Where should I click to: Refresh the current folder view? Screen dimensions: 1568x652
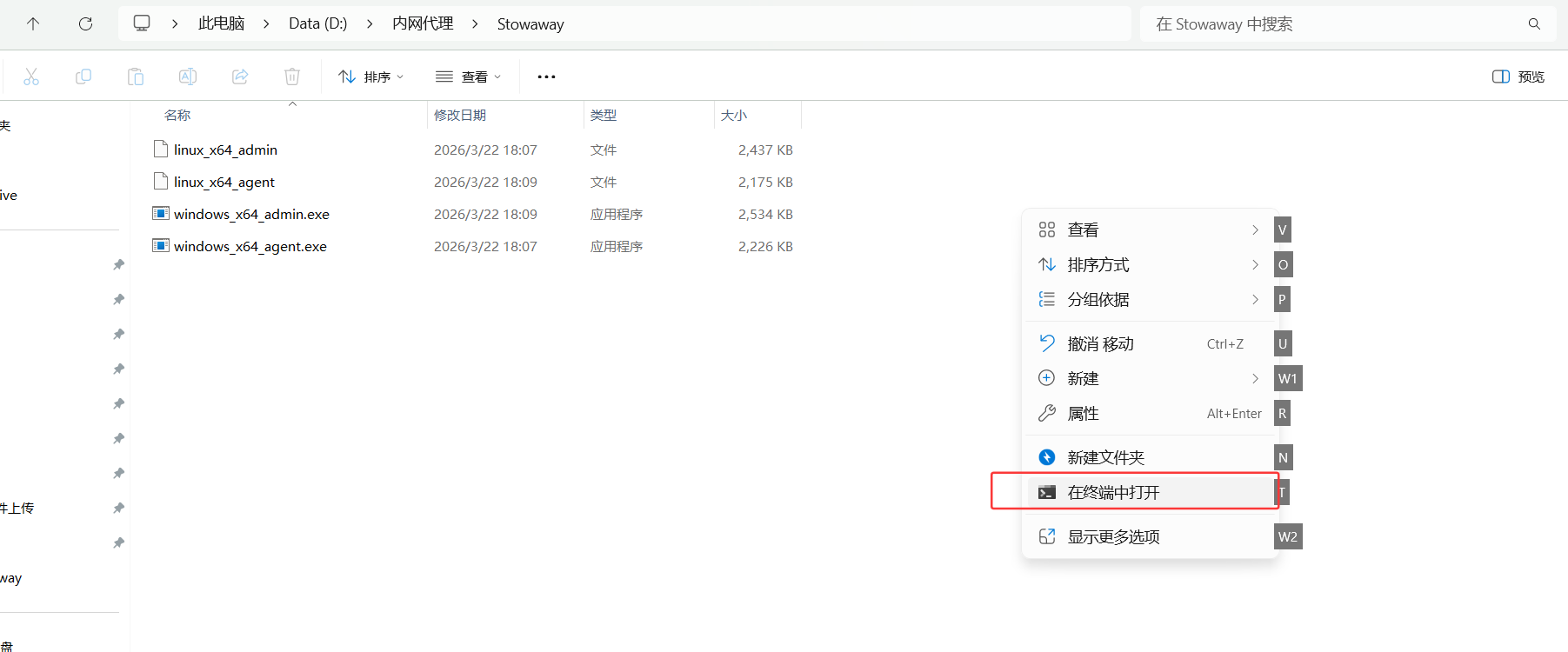point(85,24)
